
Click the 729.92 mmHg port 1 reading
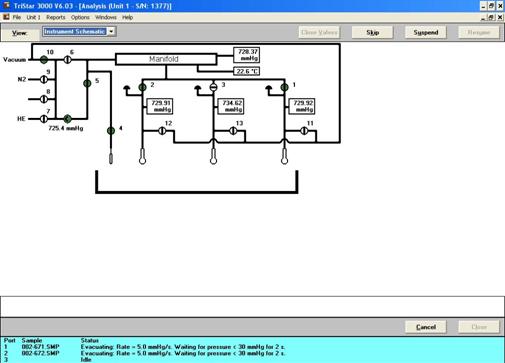301,106
